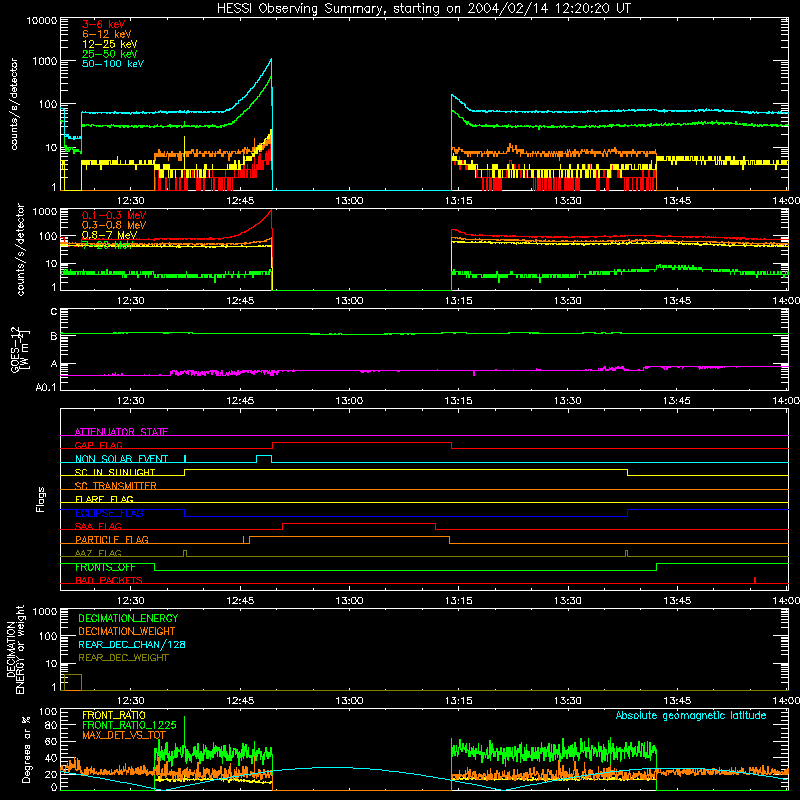The height and width of the screenshot is (800, 800).
Task: Select the red GAP_FLAG label
Action: tap(98, 445)
